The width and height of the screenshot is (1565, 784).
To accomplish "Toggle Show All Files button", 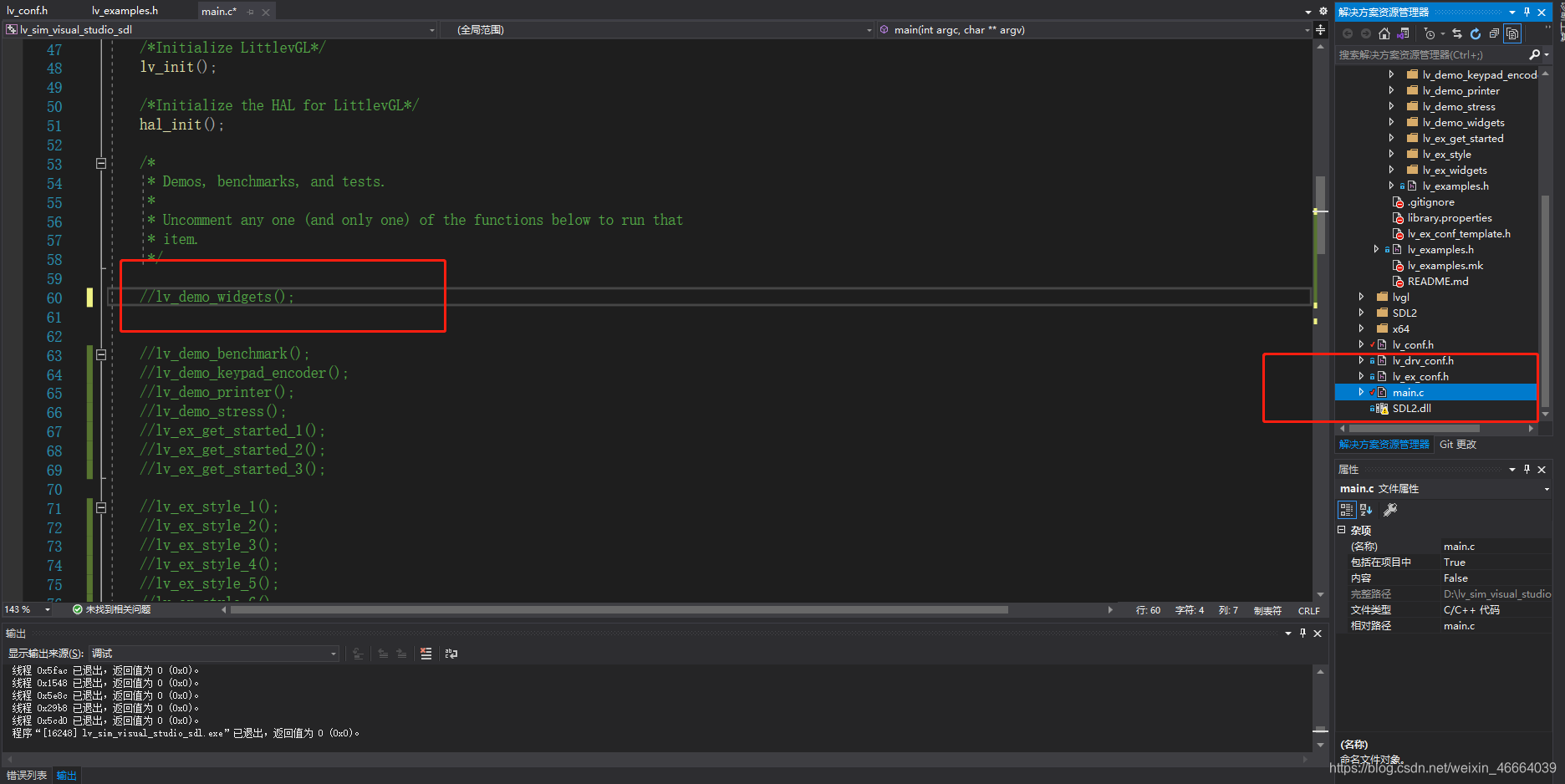I will (x=1512, y=33).
